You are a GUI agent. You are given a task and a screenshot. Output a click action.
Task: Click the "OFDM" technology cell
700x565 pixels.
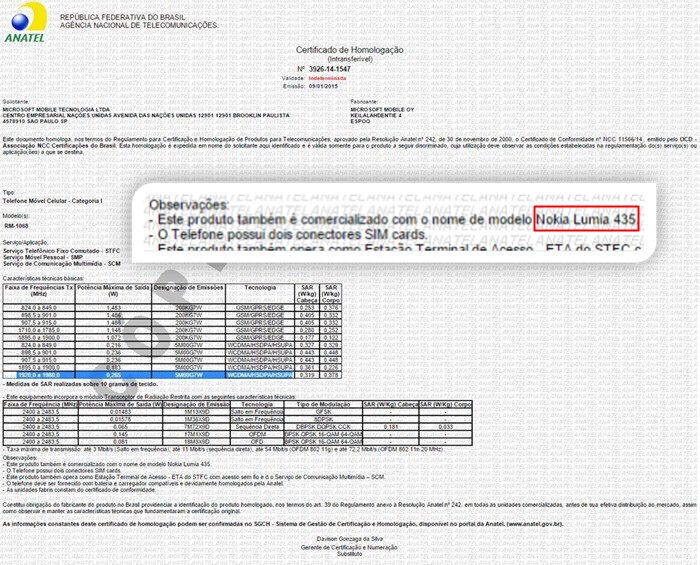[257, 434]
